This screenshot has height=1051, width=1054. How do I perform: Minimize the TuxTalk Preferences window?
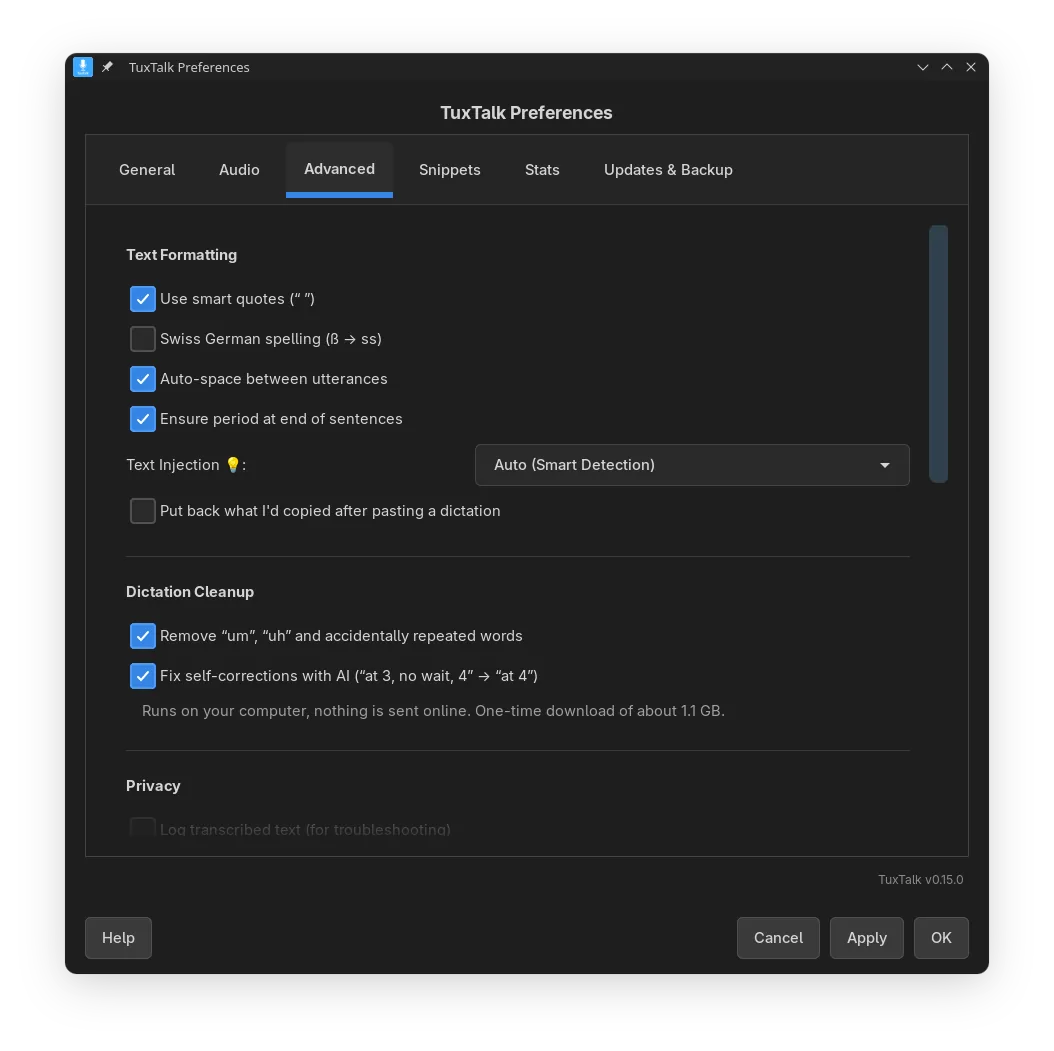click(x=922, y=67)
